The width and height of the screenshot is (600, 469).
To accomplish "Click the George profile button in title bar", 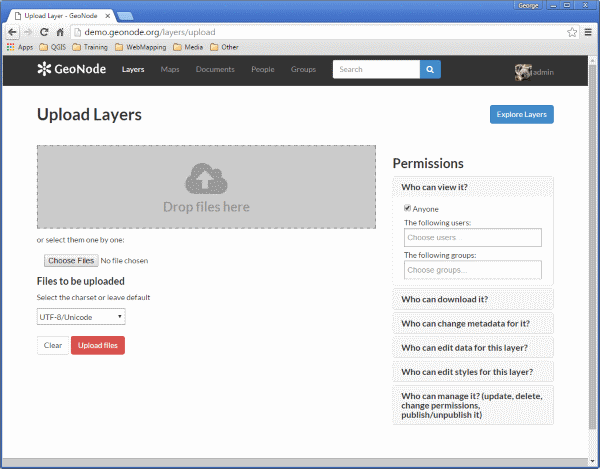I will click(528, 5).
